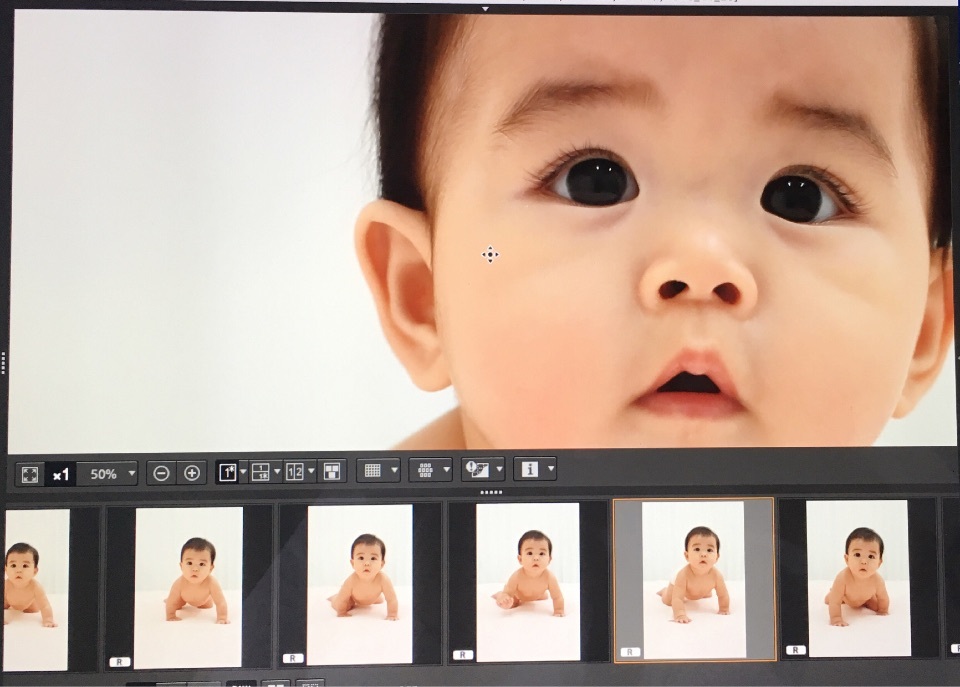Expand the grid options dropdown arrow
This screenshot has width=960, height=687.
tap(394, 470)
